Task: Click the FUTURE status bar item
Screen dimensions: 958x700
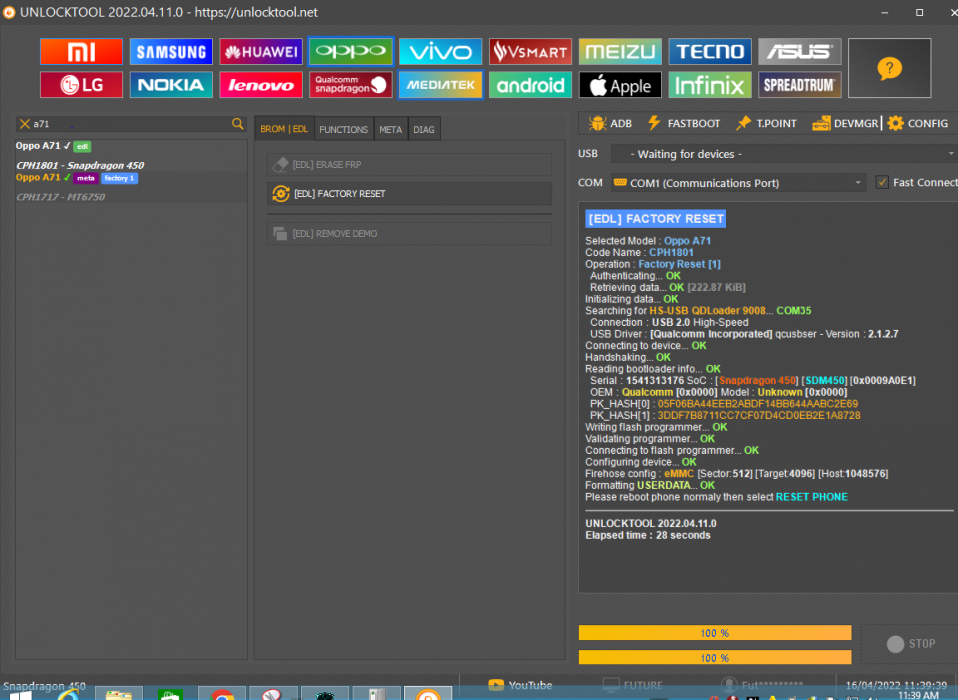Action: (x=633, y=685)
